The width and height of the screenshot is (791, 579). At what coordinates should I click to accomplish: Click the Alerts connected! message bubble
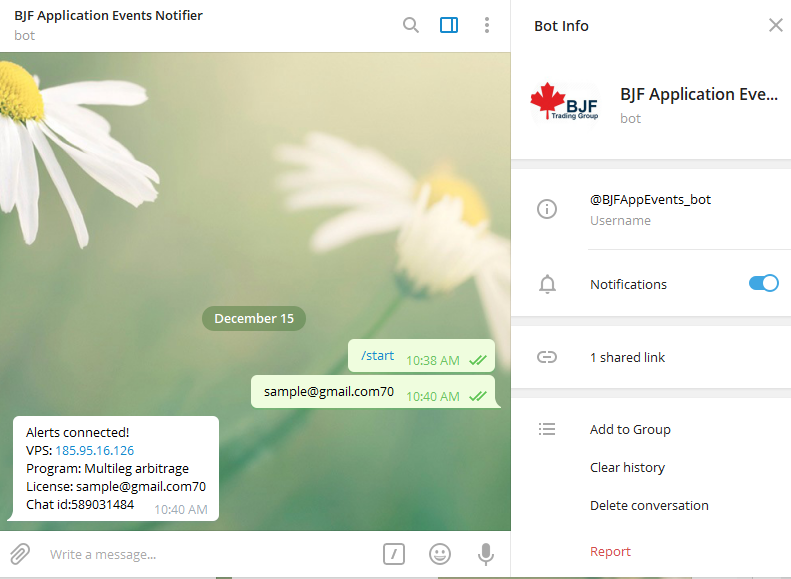(116, 468)
